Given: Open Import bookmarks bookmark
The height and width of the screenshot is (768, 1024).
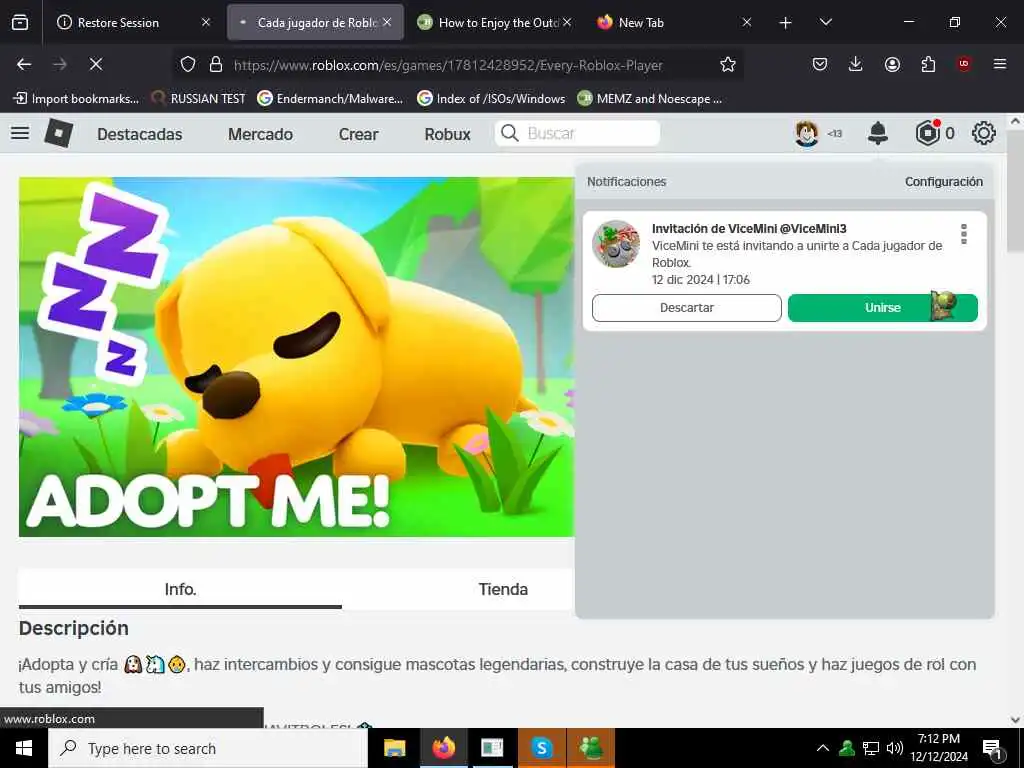Looking at the screenshot, I should (76, 99).
